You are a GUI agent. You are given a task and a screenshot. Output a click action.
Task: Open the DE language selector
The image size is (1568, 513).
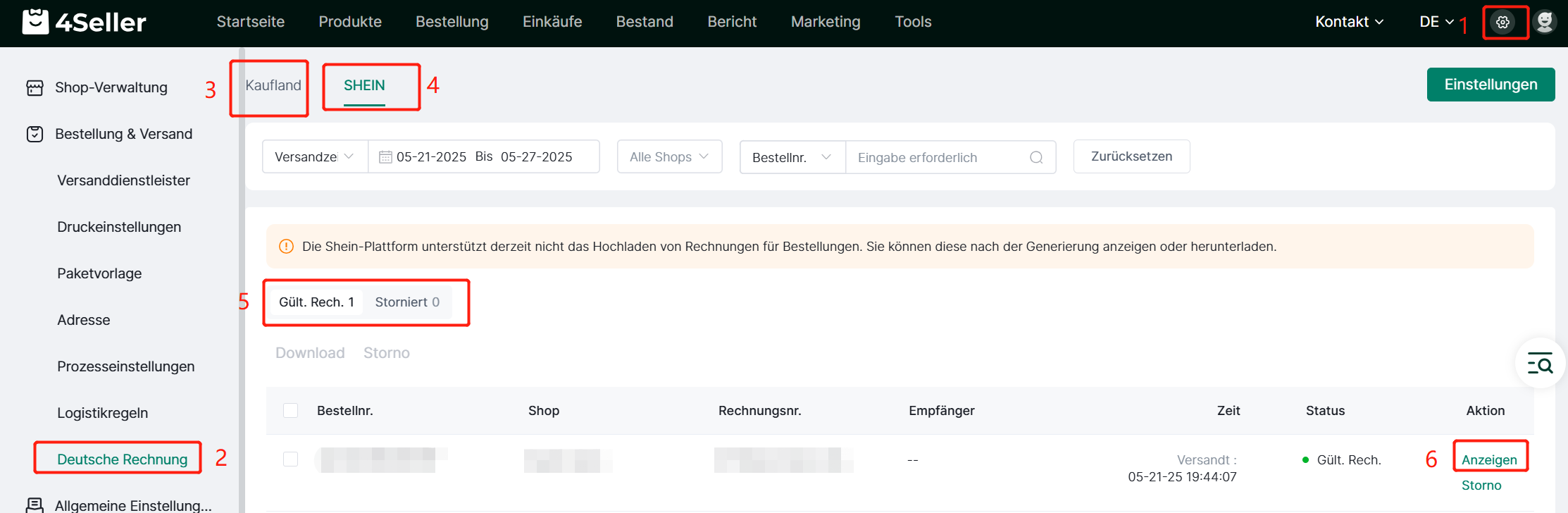click(x=1436, y=22)
